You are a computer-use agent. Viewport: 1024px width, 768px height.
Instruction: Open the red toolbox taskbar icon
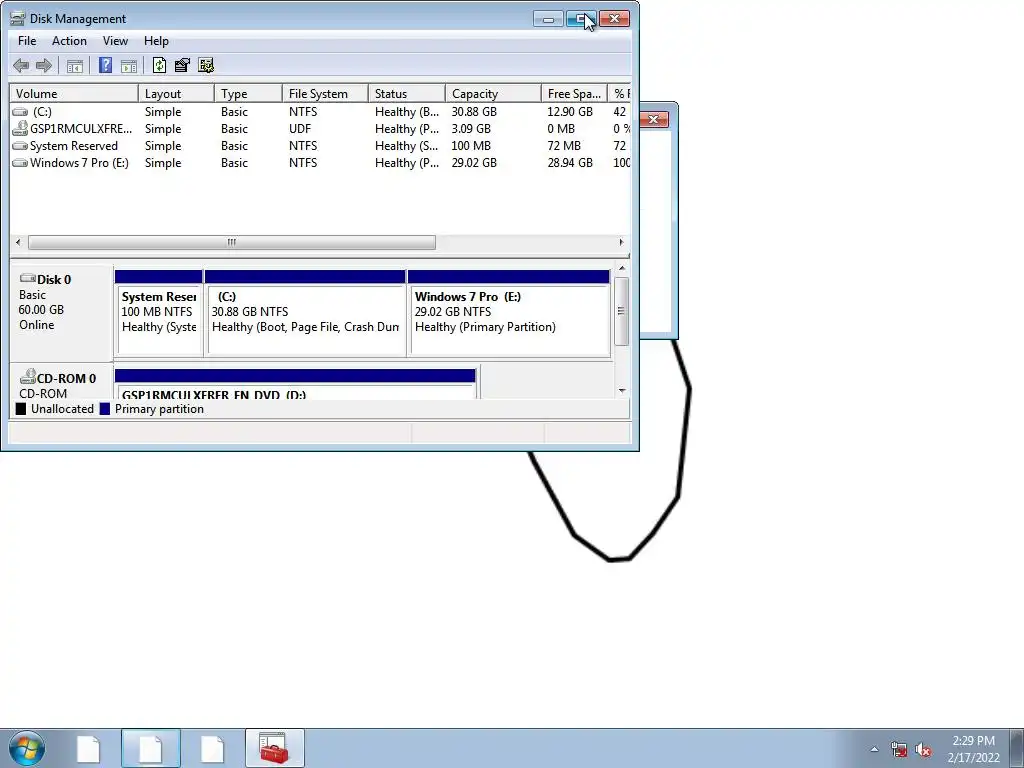coord(274,748)
